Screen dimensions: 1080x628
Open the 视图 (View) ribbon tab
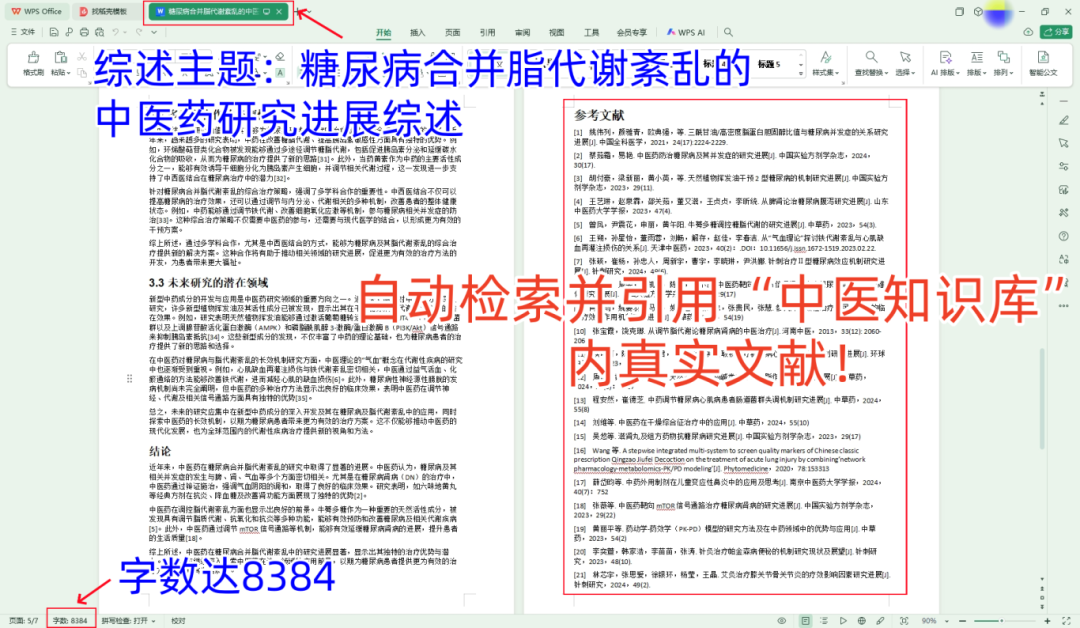(557, 32)
